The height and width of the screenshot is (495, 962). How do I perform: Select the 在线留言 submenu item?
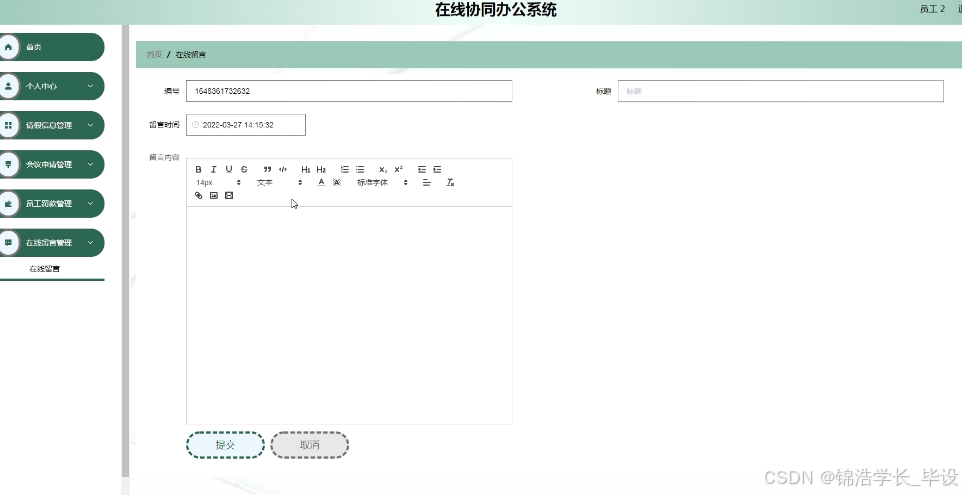coord(45,269)
